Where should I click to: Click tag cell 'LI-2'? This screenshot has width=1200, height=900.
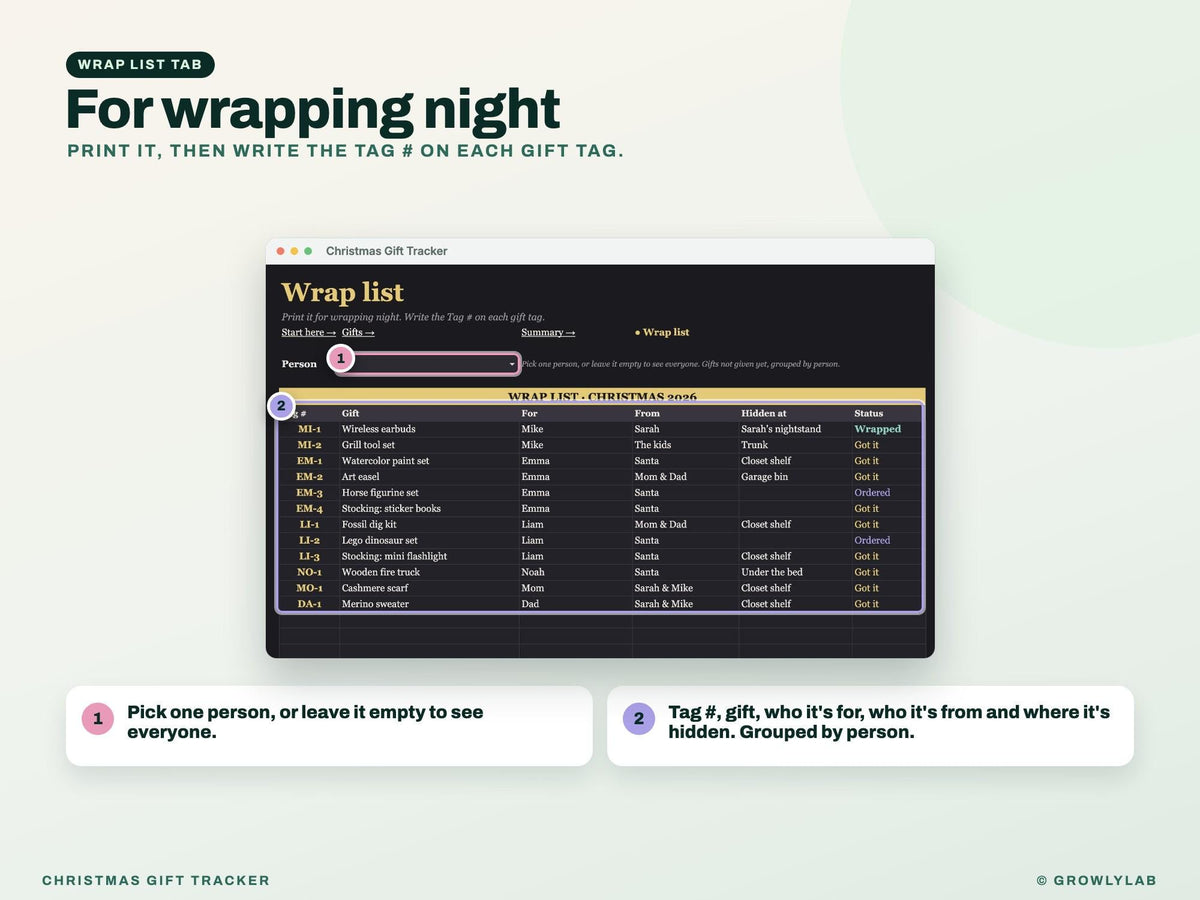coord(309,541)
